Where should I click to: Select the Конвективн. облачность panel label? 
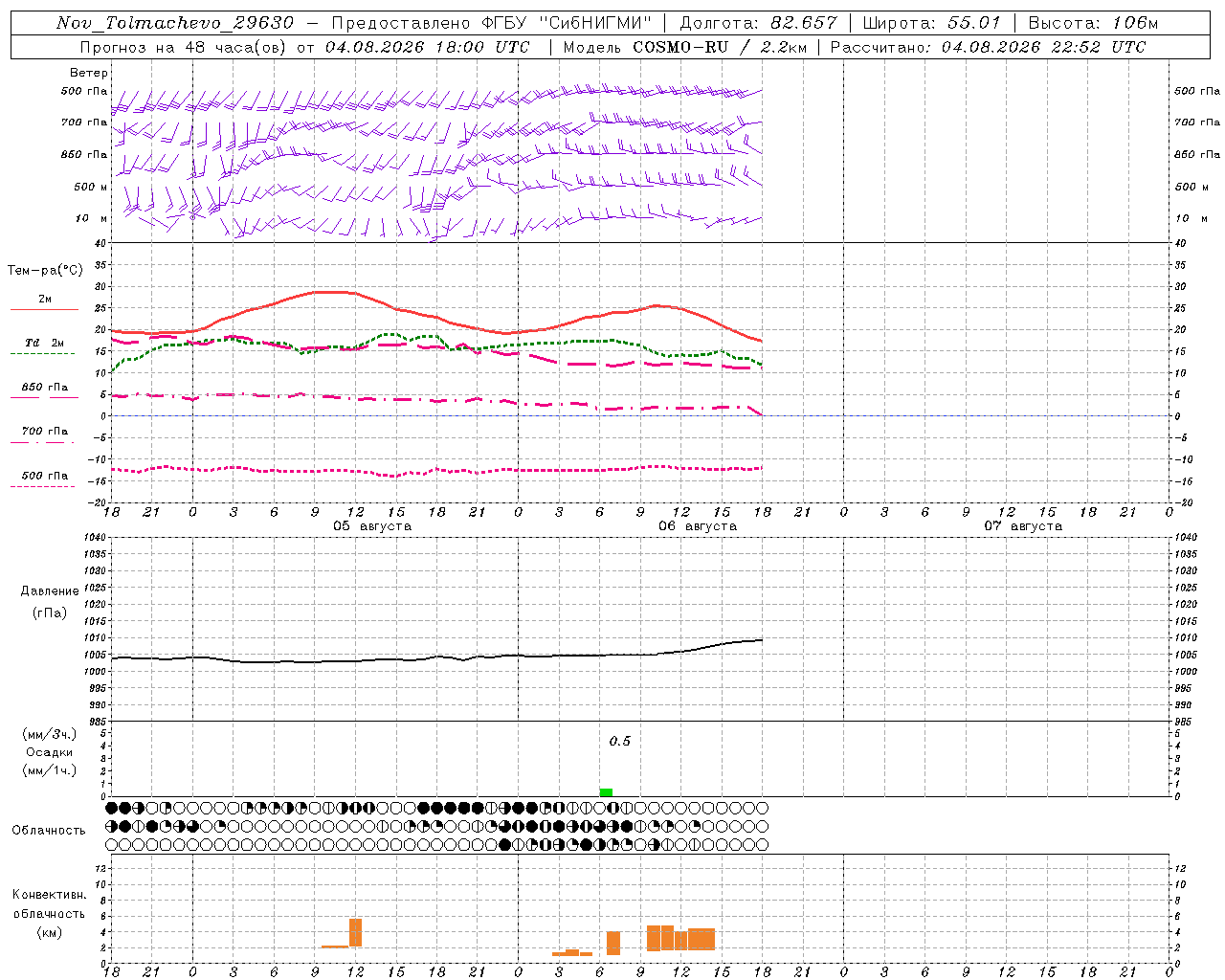coord(49,913)
